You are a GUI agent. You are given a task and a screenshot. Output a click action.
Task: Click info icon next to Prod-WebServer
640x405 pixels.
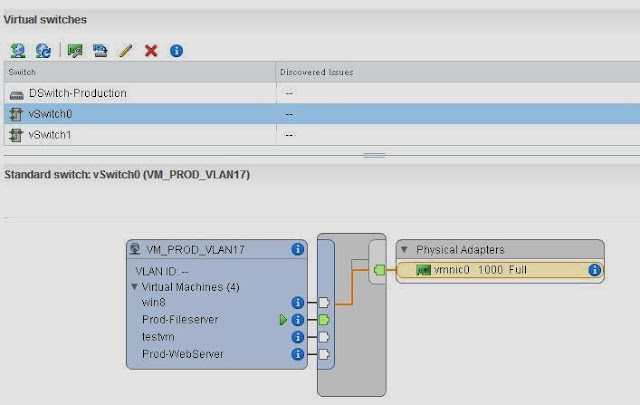pos(298,354)
